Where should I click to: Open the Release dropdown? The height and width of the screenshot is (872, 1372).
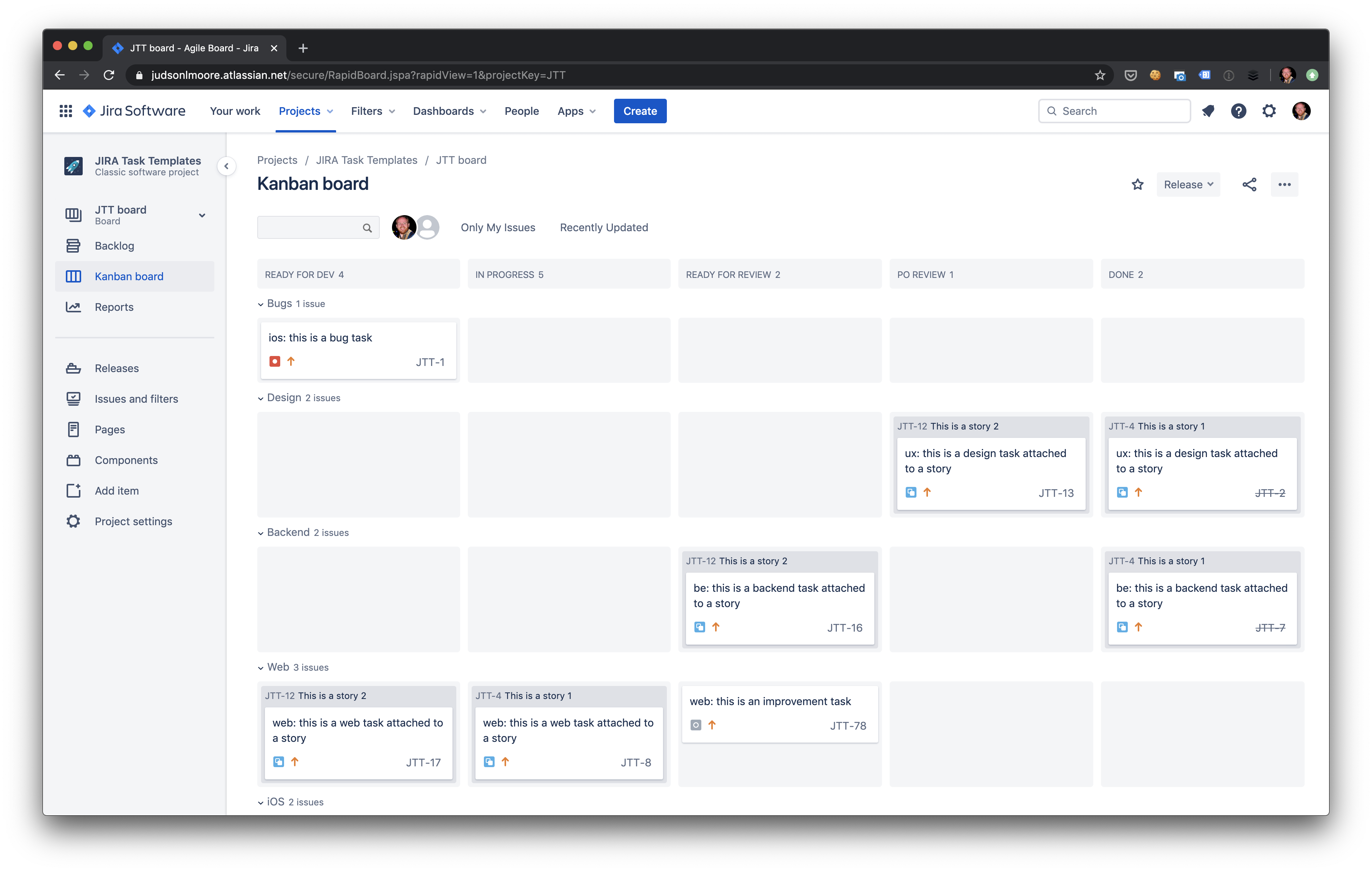pyautogui.click(x=1188, y=185)
